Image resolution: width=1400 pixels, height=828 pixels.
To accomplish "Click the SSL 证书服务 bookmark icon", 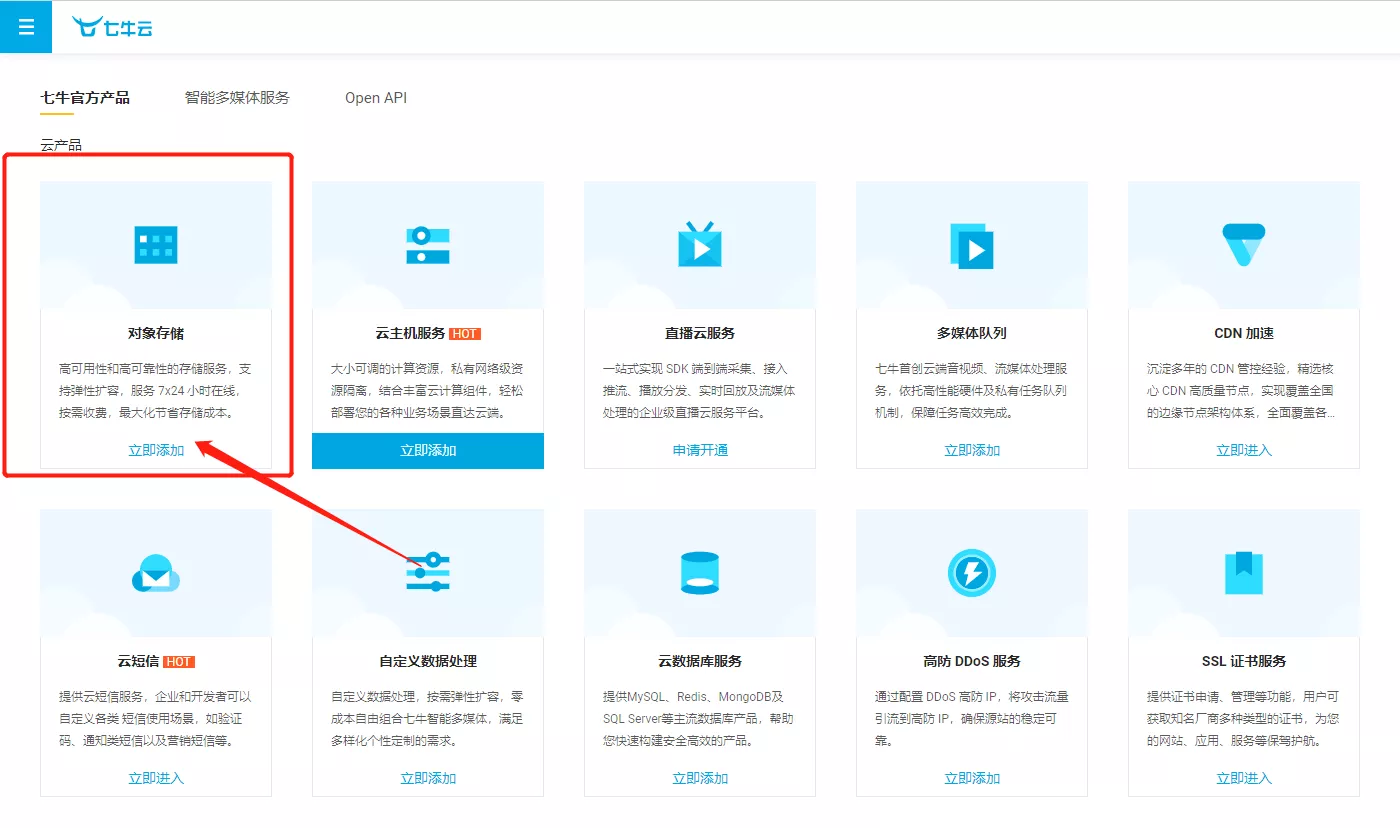I will click(x=1244, y=573).
